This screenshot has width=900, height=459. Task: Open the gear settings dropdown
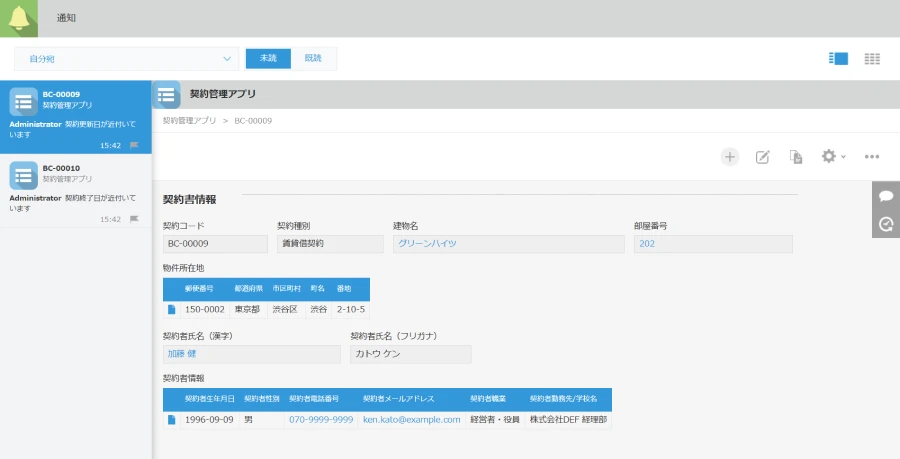point(833,156)
